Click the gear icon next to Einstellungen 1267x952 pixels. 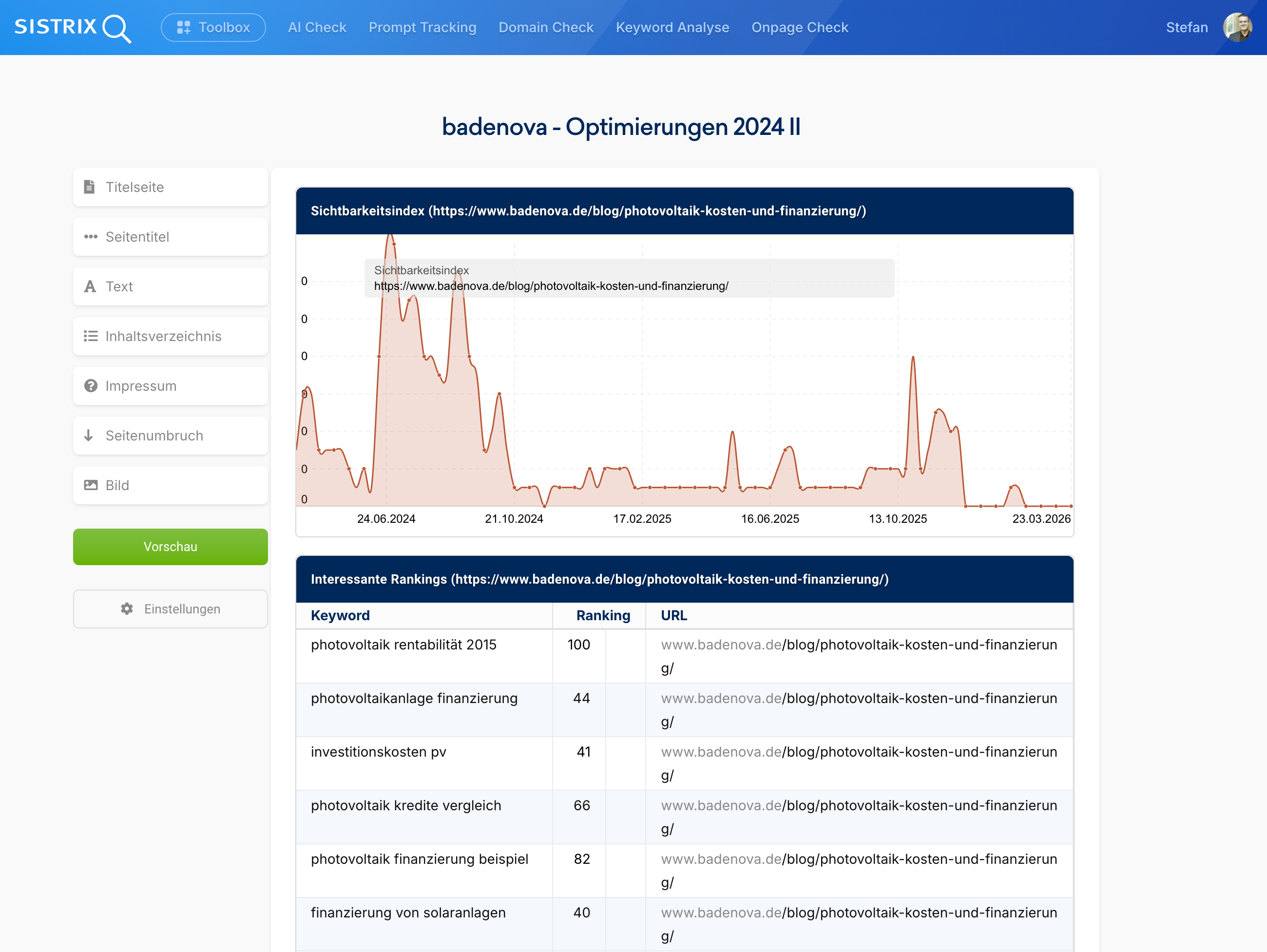tap(126, 609)
